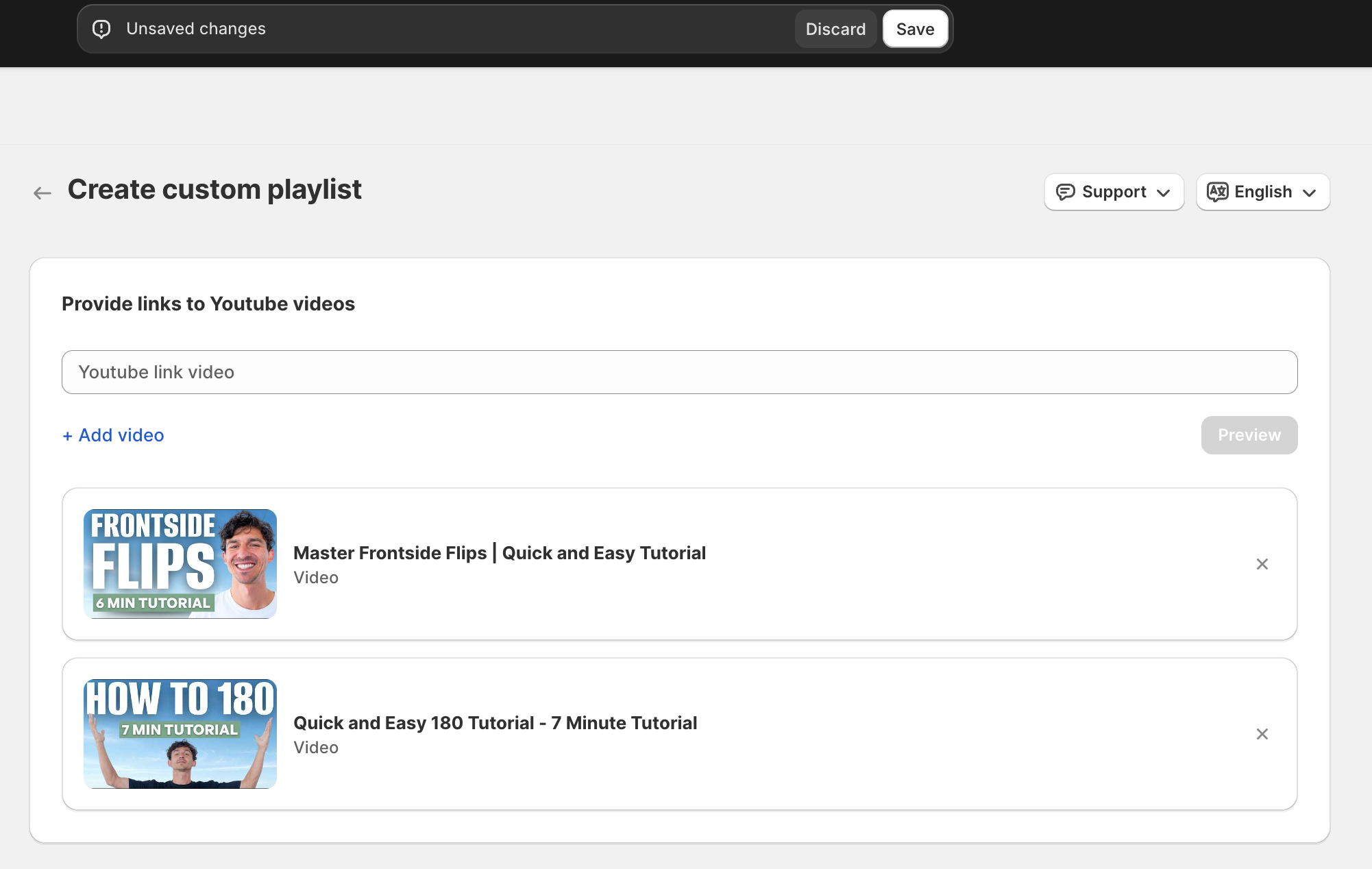The width and height of the screenshot is (1372, 869).
Task: Focus the Youtube link video field
Action: point(679,372)
